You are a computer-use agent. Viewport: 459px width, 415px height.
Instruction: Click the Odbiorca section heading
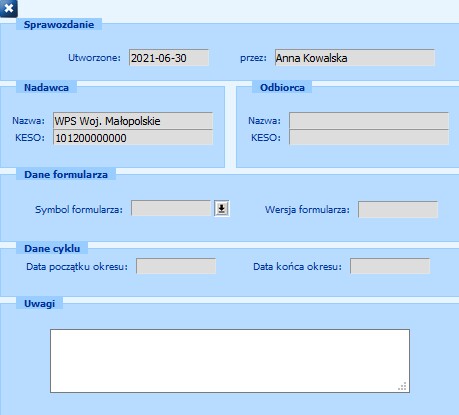[282, 87]
